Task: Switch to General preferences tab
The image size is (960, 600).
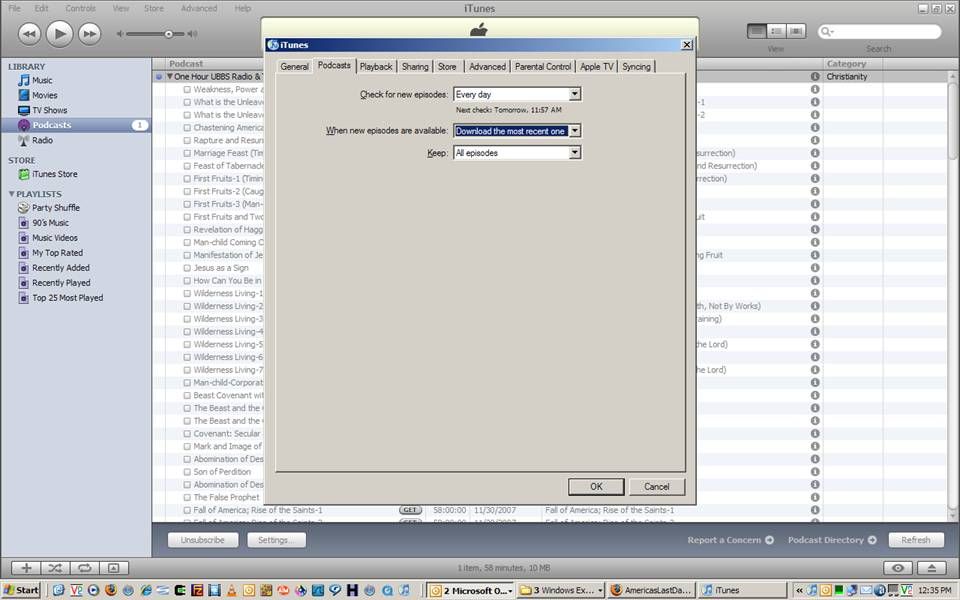Action: tap(294, 66)
